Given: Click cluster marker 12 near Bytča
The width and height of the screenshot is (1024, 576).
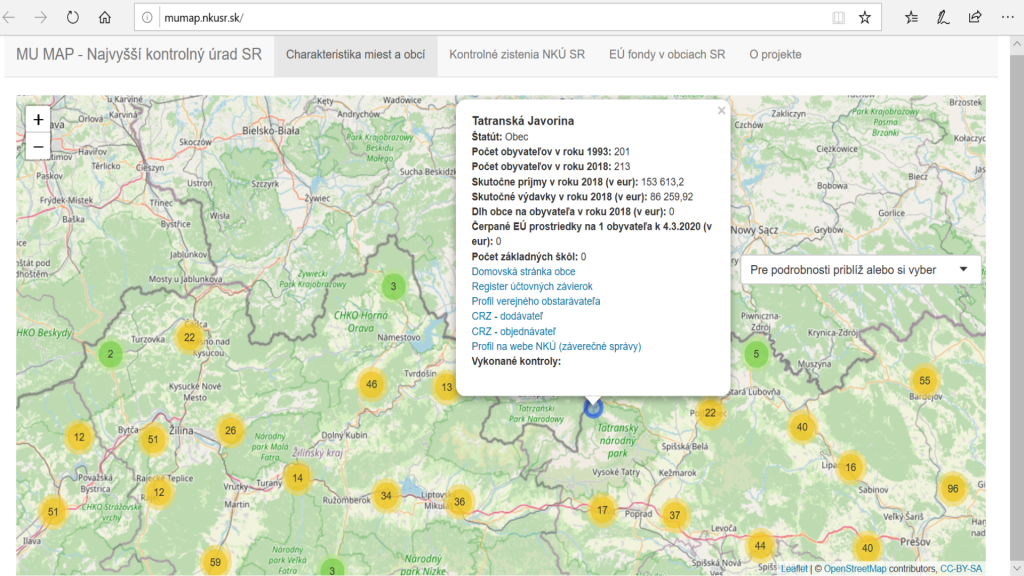Looking at the screenshot, I should pos(79,438).
